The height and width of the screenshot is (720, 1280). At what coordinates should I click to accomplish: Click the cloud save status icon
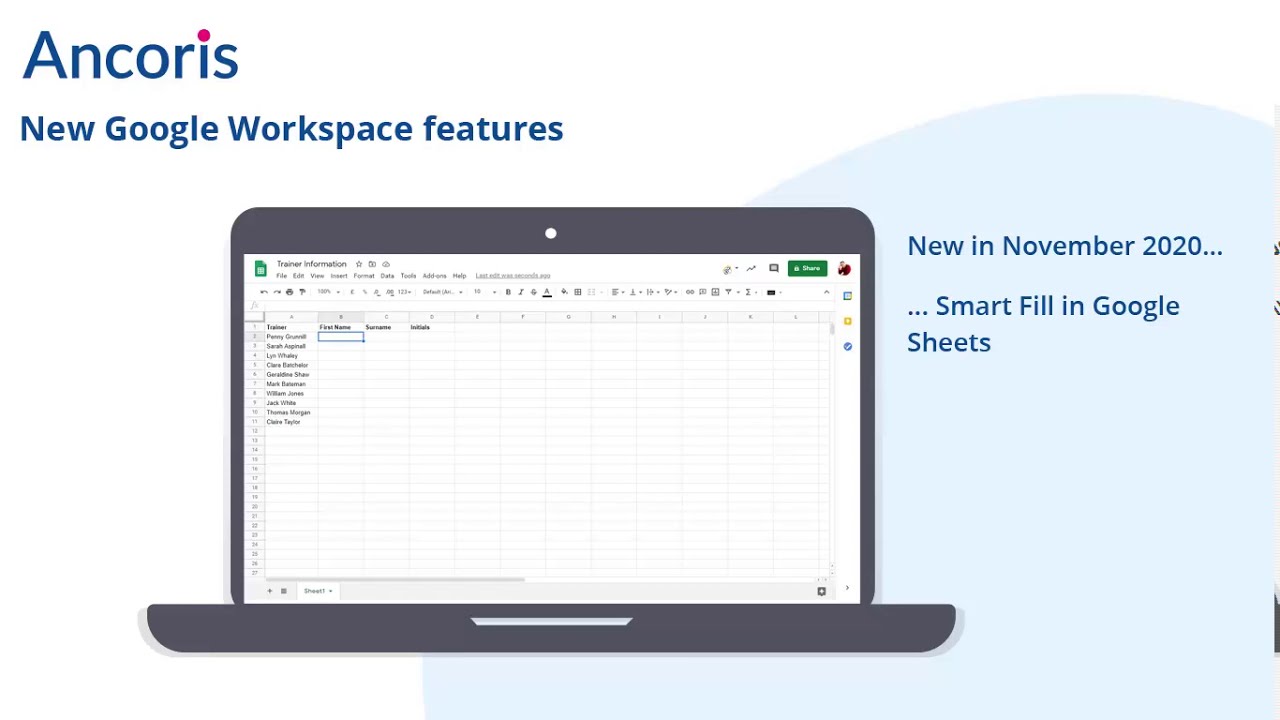pos(386,264)
